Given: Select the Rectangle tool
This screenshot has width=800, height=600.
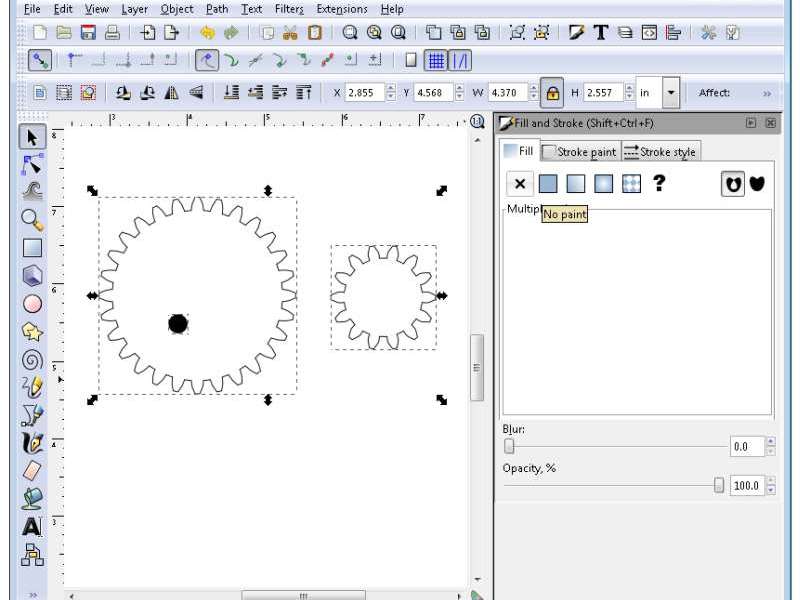Looking at the screenshot, I should click(32, 248).
